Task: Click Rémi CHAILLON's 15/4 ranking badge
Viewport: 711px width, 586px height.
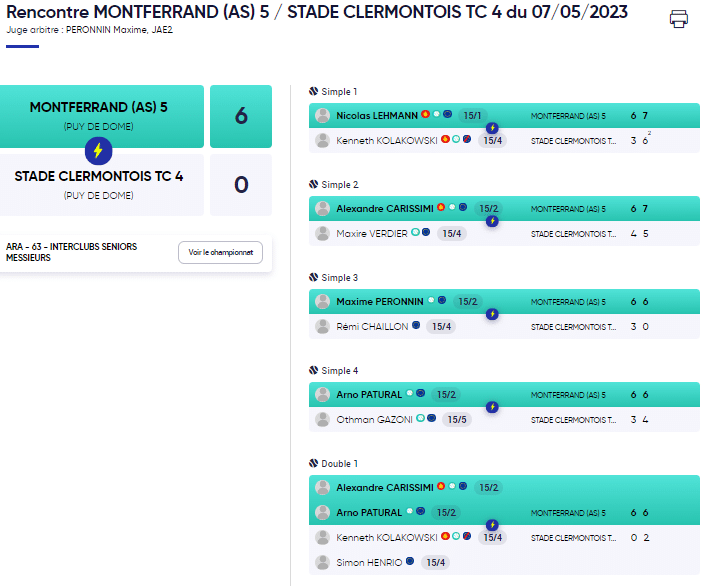Action: (441, 327)
